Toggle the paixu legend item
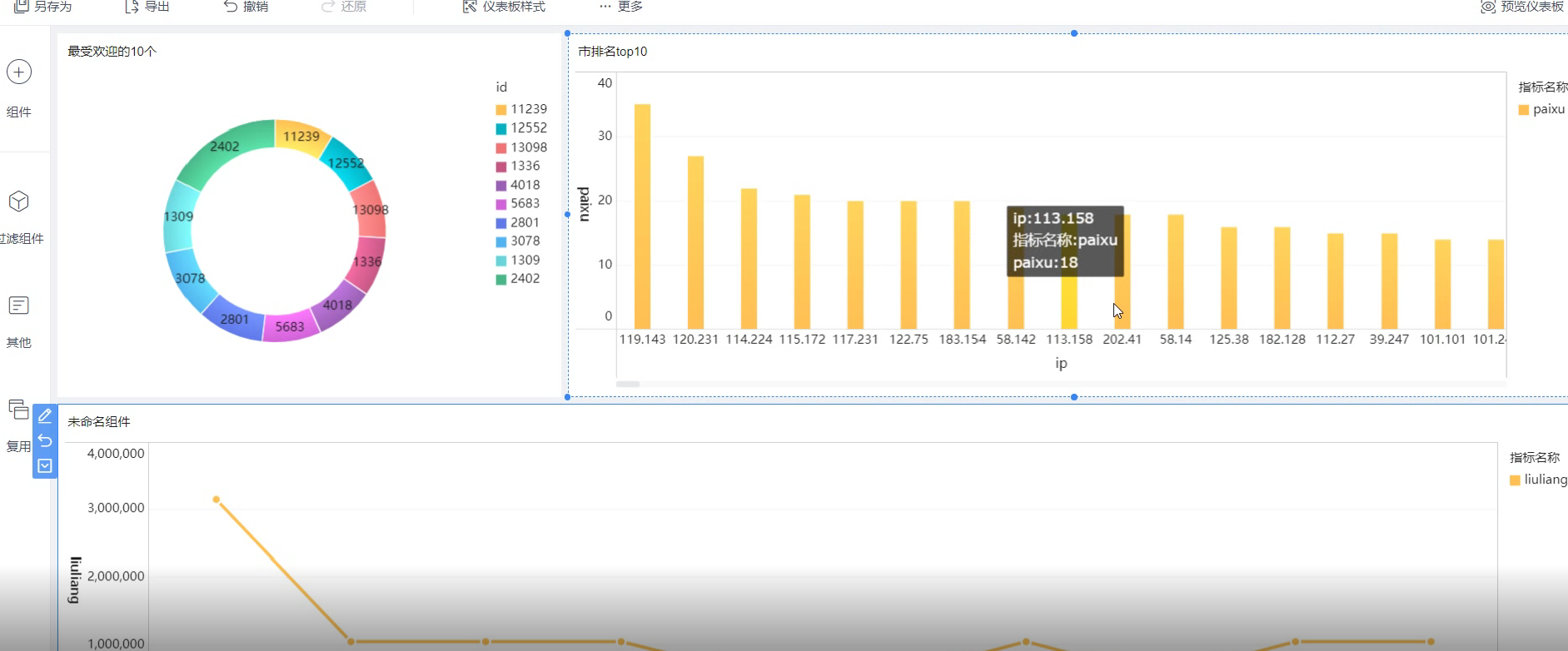This screenshot has height=651, width=1568. (1541, 109)
